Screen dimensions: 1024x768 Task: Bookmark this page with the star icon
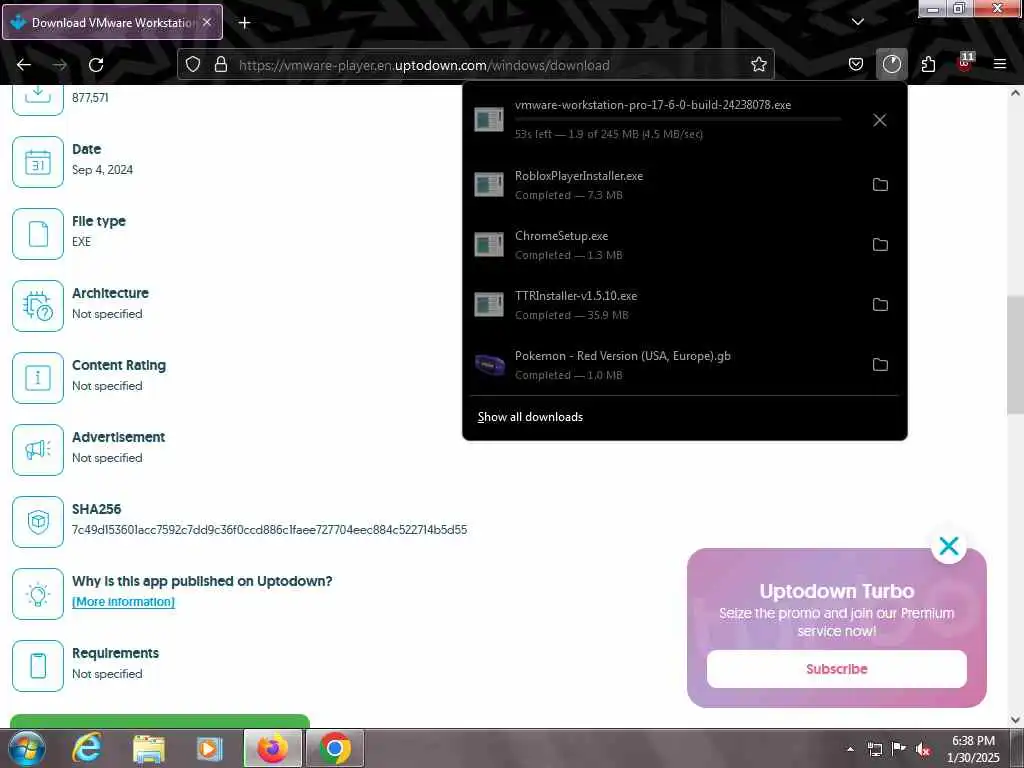point(758,65)
